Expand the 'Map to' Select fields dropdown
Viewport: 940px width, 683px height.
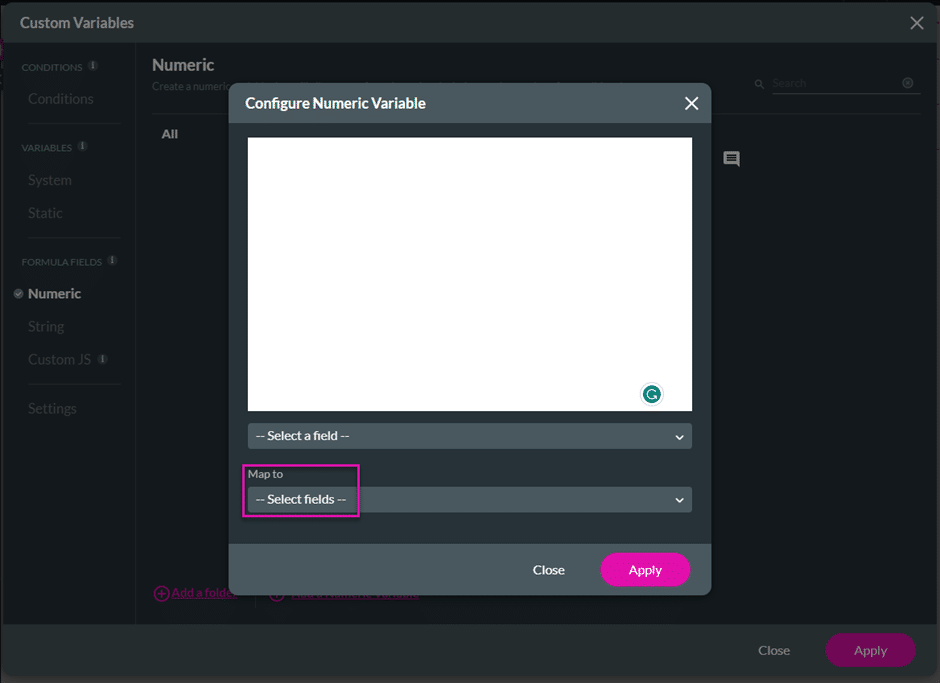click(x=469, y=500)
